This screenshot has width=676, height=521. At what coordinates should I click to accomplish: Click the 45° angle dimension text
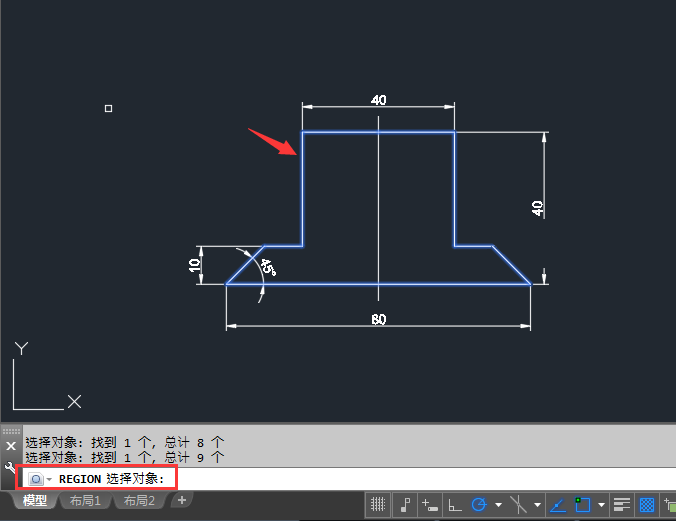(x=269, y=267)
